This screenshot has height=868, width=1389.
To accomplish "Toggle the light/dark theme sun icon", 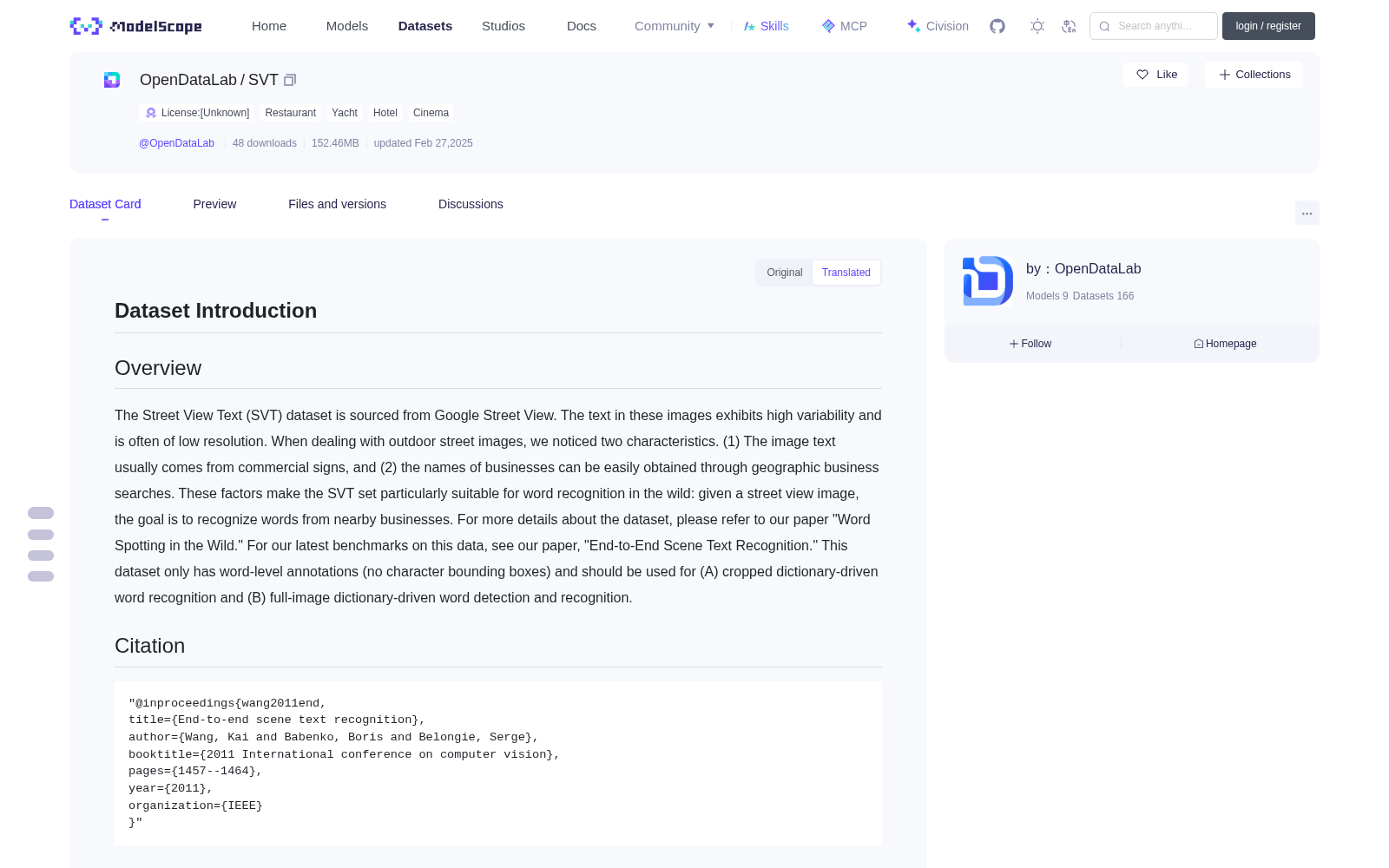I will 1037,26.
